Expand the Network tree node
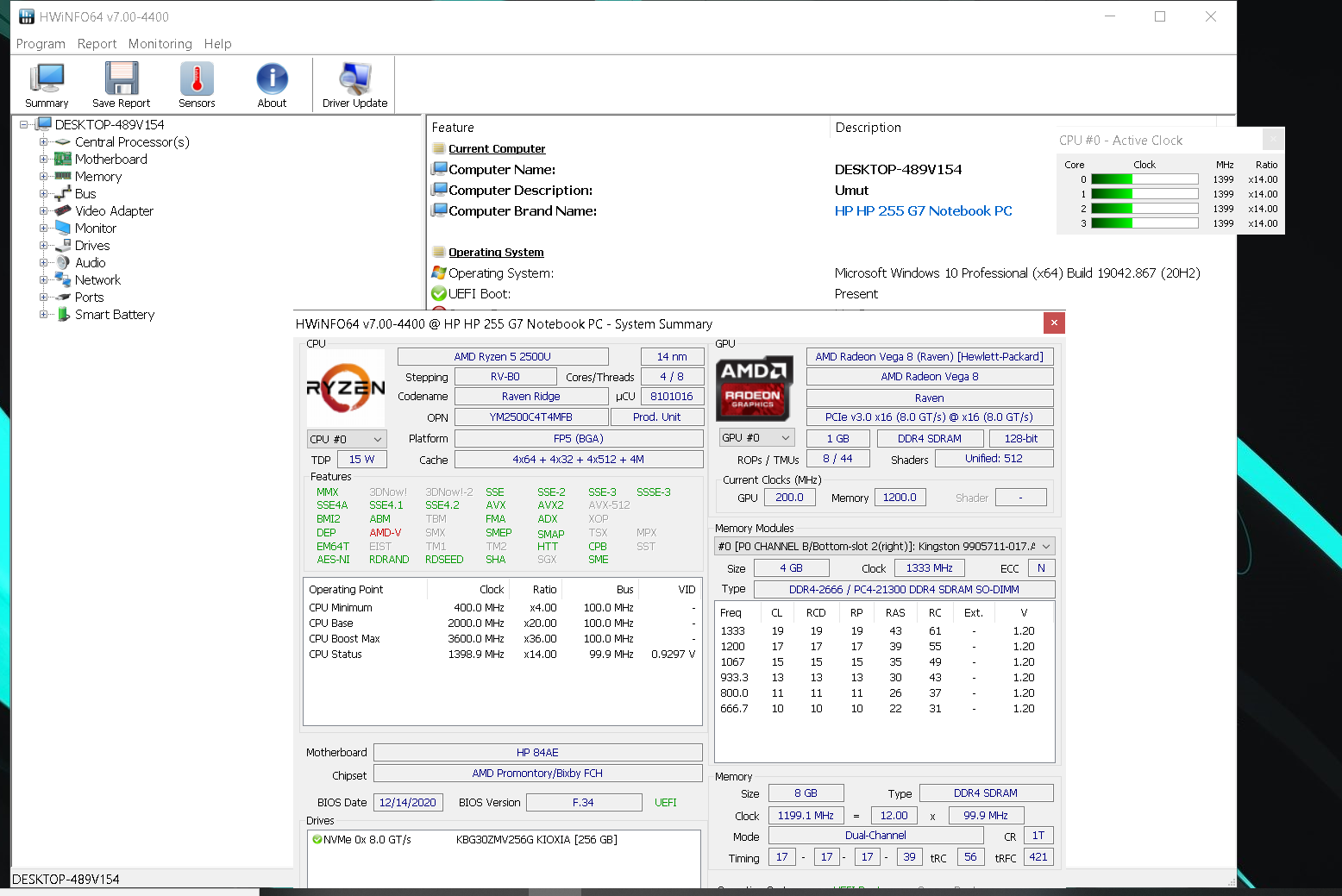The image size is (1342, 896). pos(43,280)
